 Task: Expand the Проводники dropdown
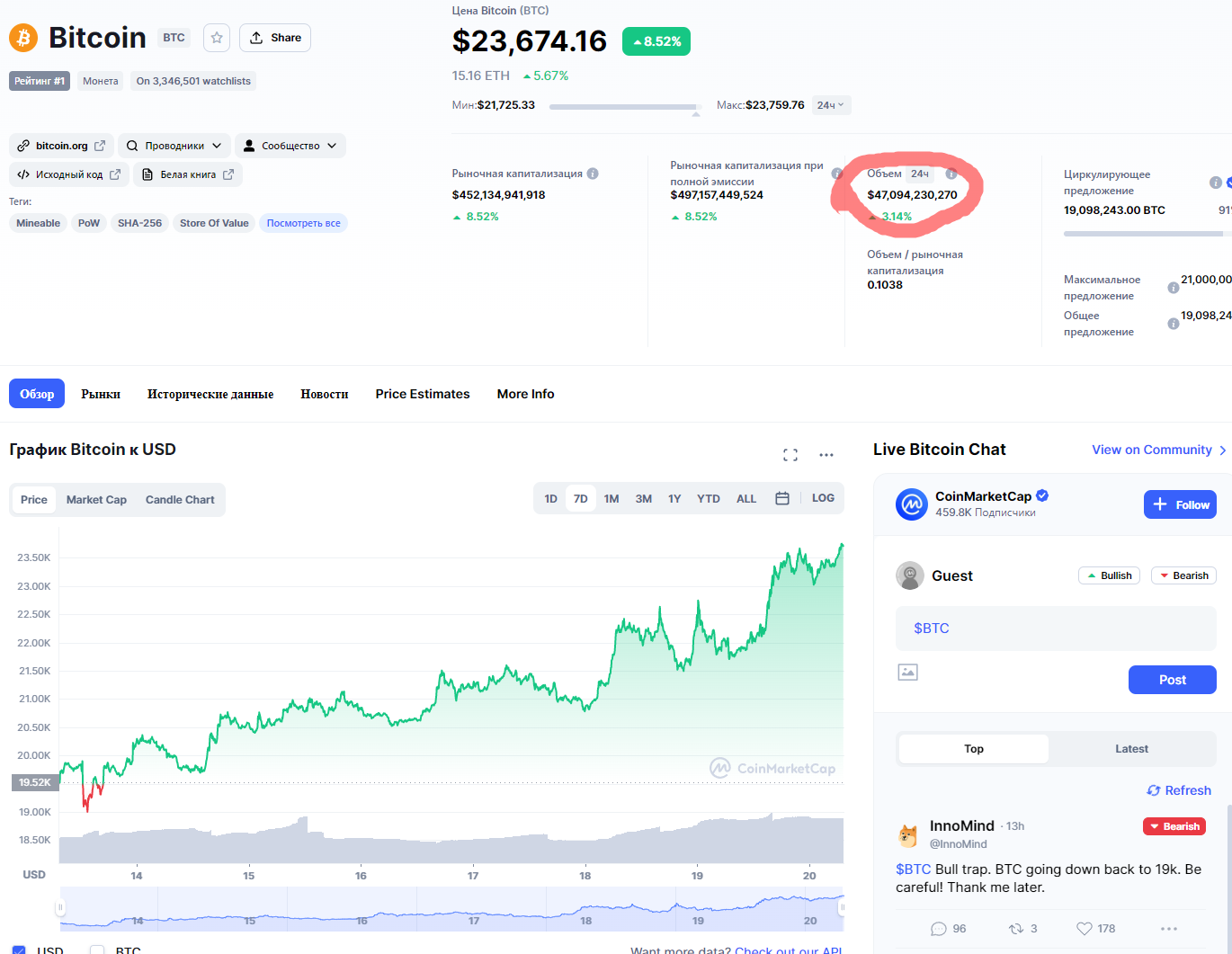pos(174,146)
